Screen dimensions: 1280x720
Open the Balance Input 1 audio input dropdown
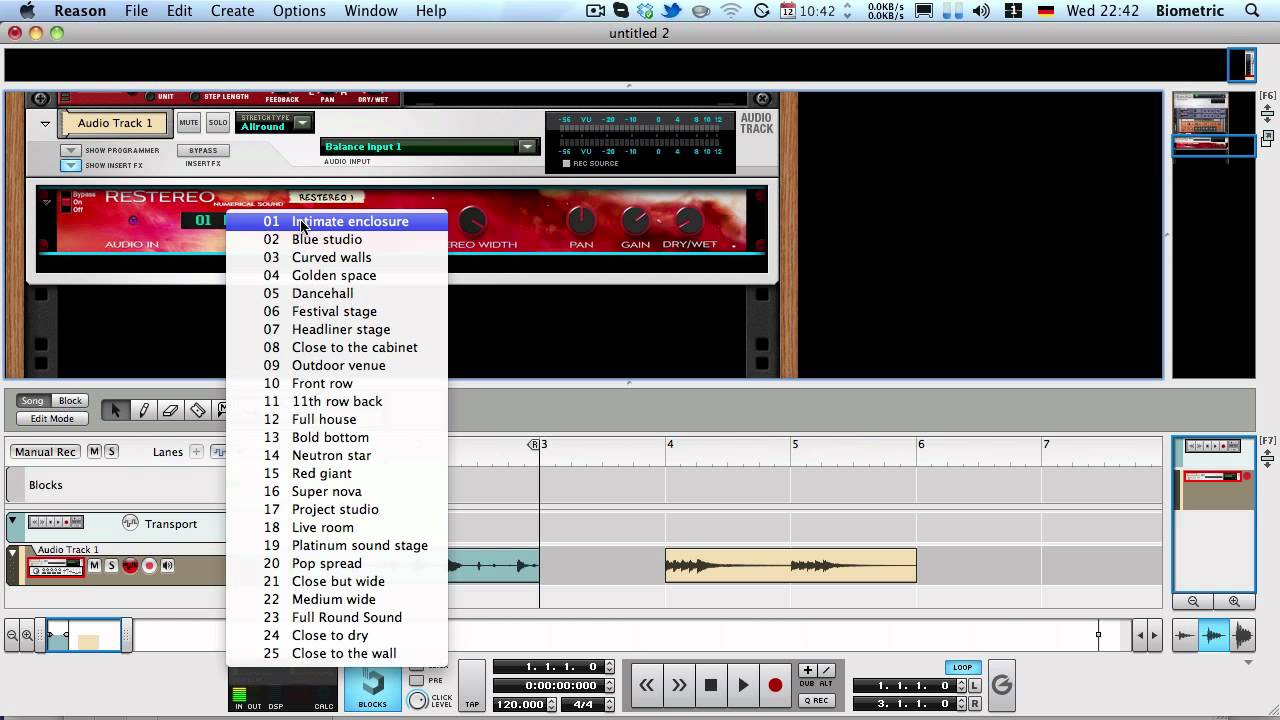(527, 147)
